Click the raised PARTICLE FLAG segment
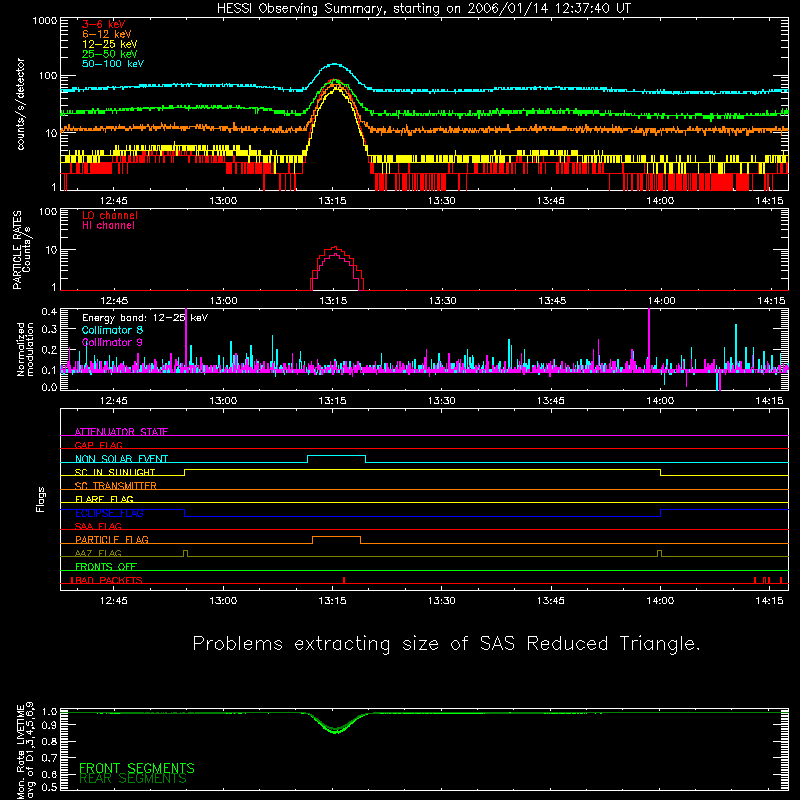The height and width of the screenshot is (800, 800). [x=336, y=537]
